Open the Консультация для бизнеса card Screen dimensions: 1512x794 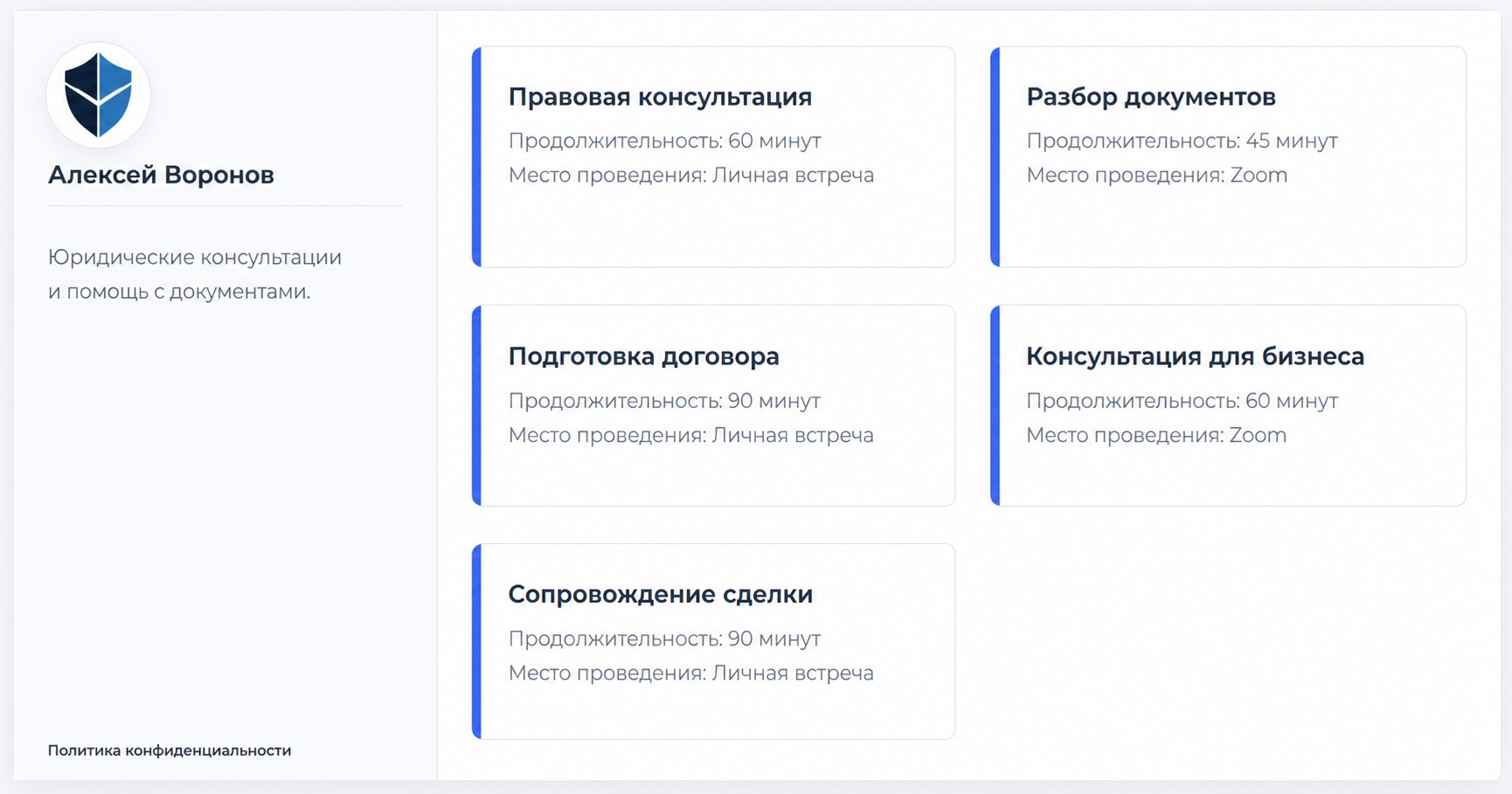pos(1228,405)
